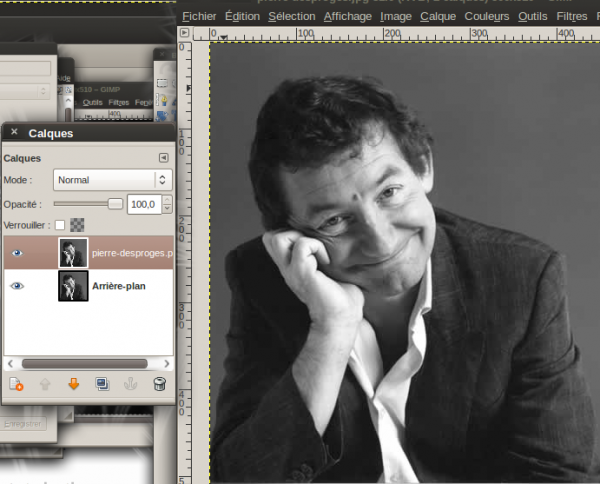Open the layer Mode dropdown
Screen dimensions: 600x484
pos(112,180)
